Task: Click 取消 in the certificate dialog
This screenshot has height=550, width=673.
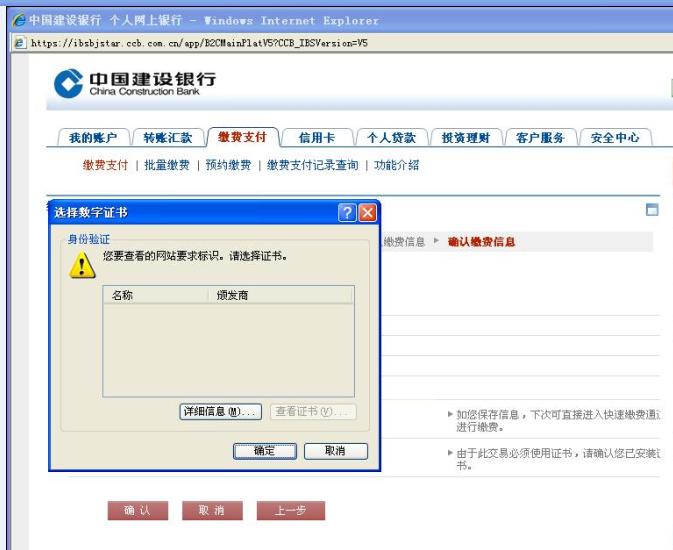Action: coord(336,451)
